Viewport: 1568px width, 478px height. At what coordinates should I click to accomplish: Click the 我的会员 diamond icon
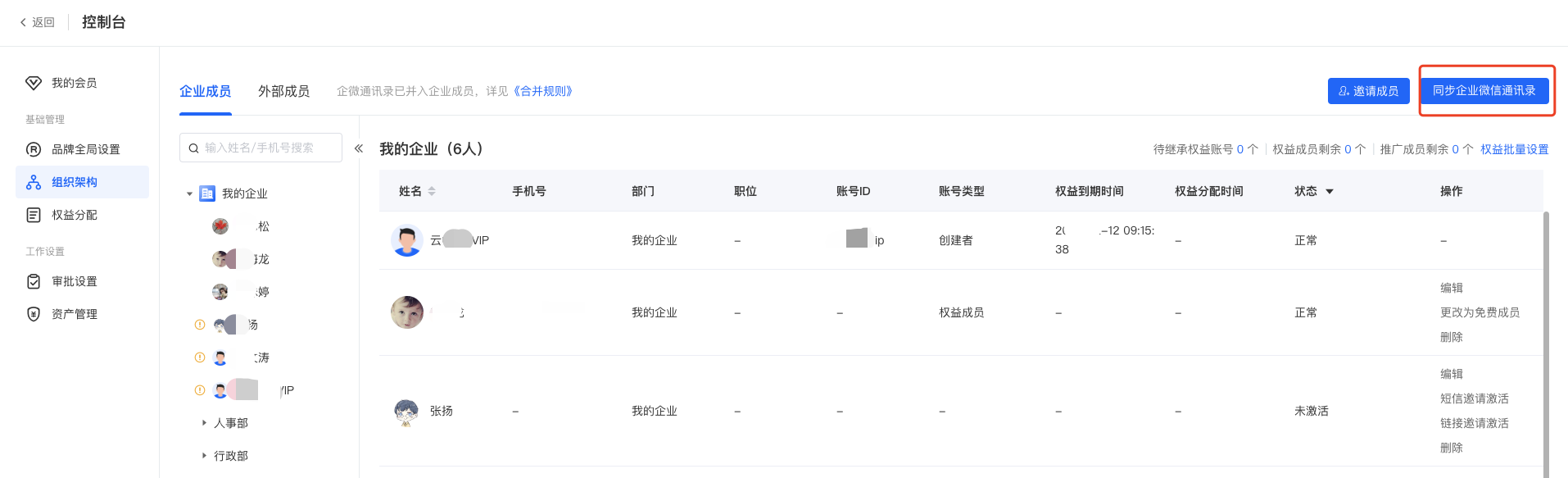(x=34, y=83)
